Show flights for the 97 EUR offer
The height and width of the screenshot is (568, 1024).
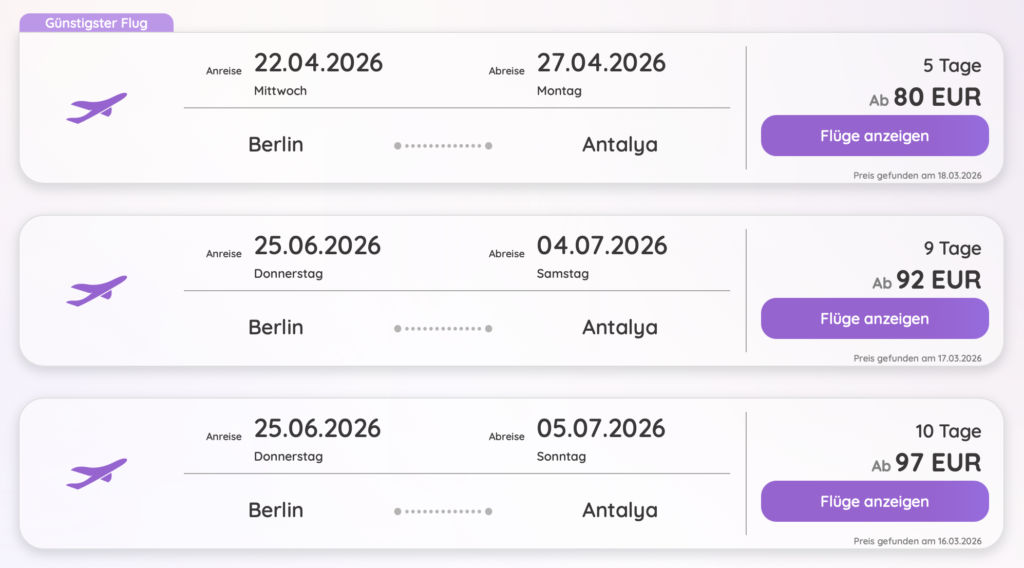tap(874, 502)
